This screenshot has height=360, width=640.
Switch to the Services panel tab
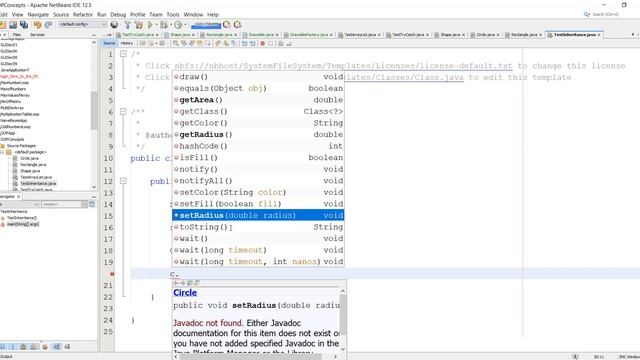[37, 35]
